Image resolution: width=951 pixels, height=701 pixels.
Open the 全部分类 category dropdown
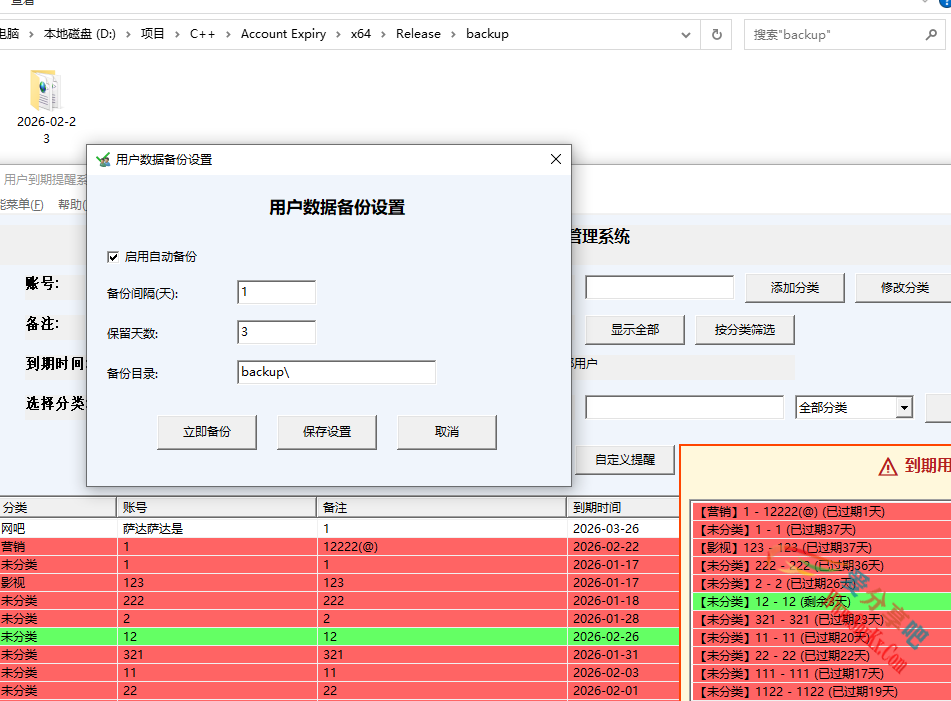[x=904, y=407]
